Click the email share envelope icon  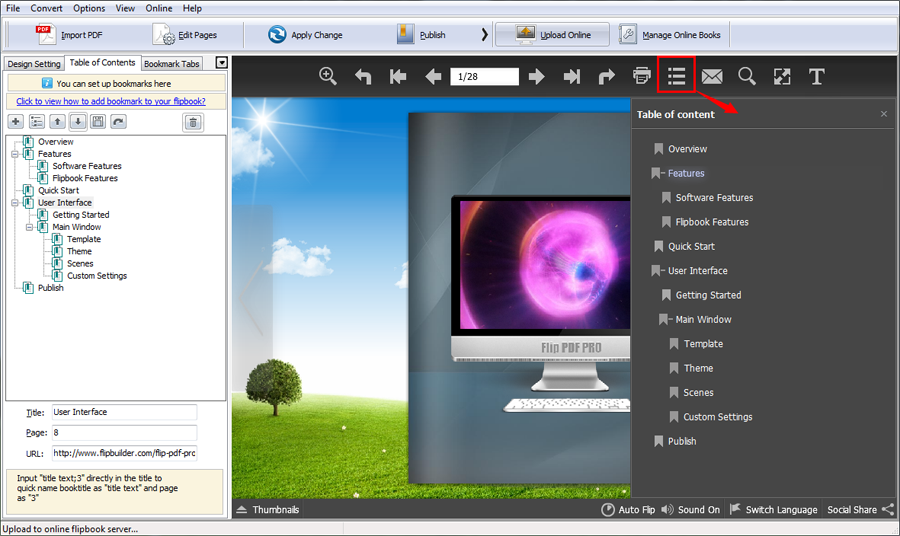(x=712, y=77)
